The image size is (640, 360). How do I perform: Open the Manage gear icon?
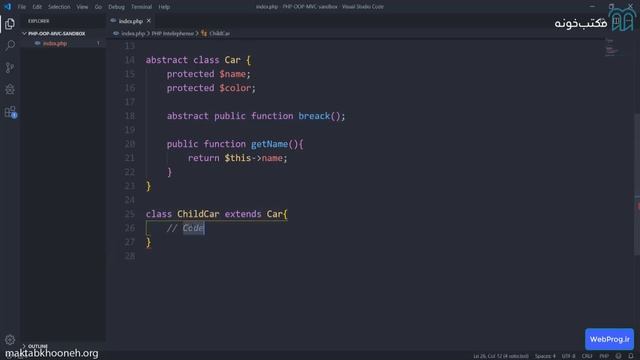[10, 339]
